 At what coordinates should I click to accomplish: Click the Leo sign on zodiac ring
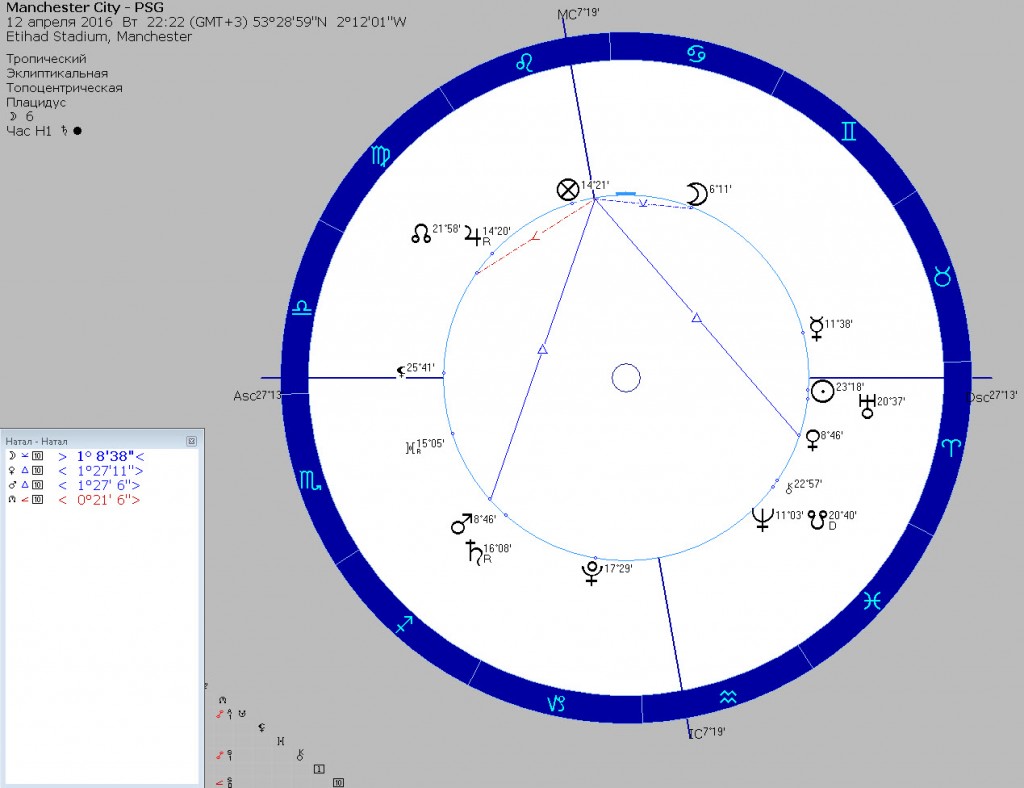tap(523, 63)
